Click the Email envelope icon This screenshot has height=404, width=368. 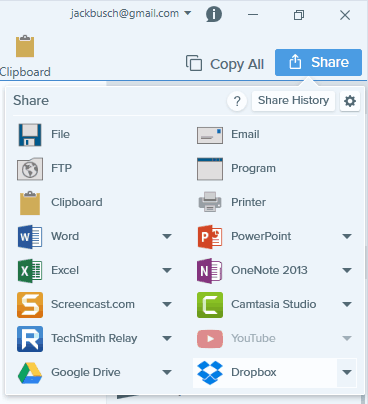coord(210,135)
